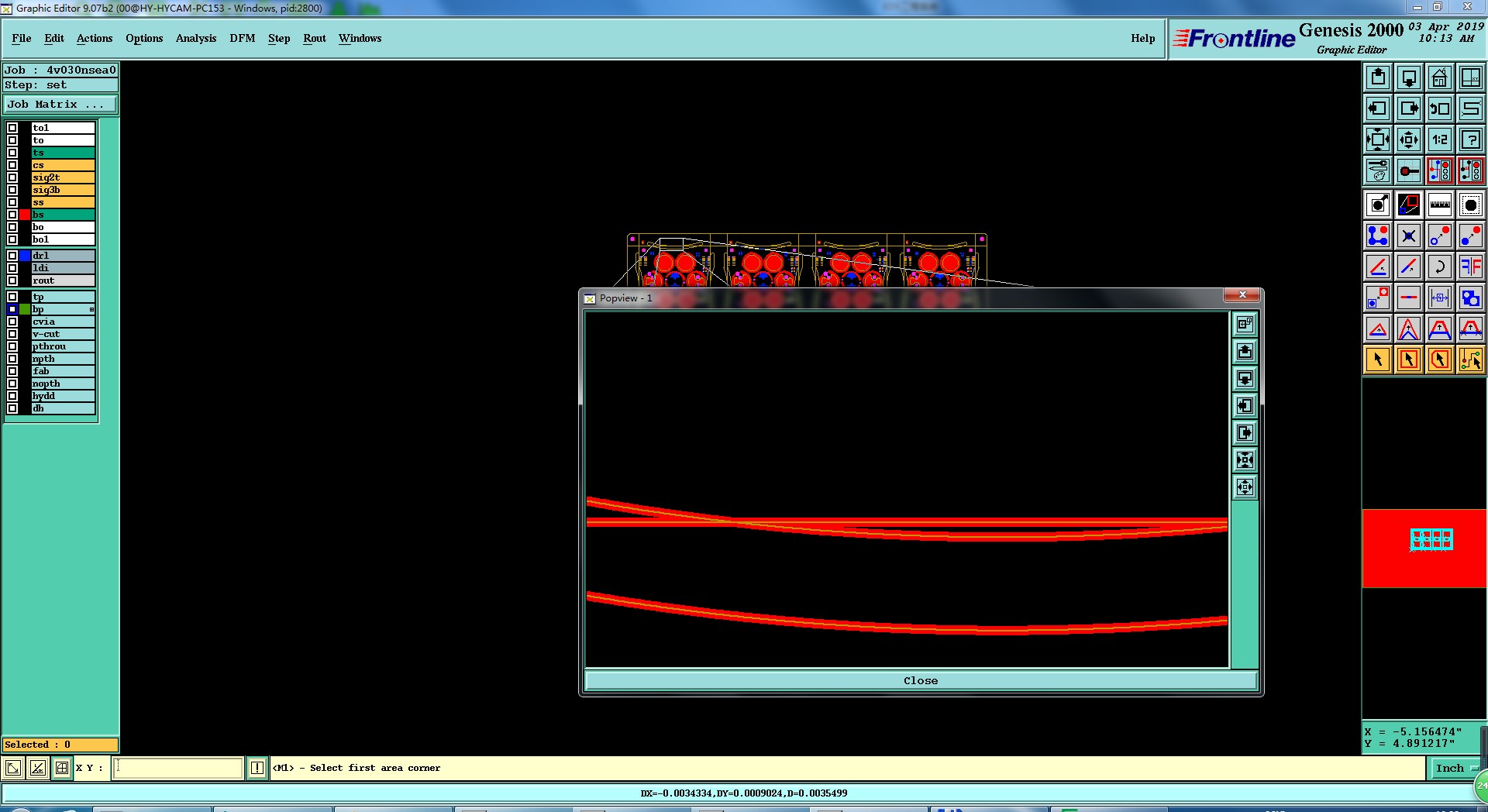Viewport: 1488px width, 812px height.
Task: Toggle the checkbox for layer drl
Action: tap(12, 256)
